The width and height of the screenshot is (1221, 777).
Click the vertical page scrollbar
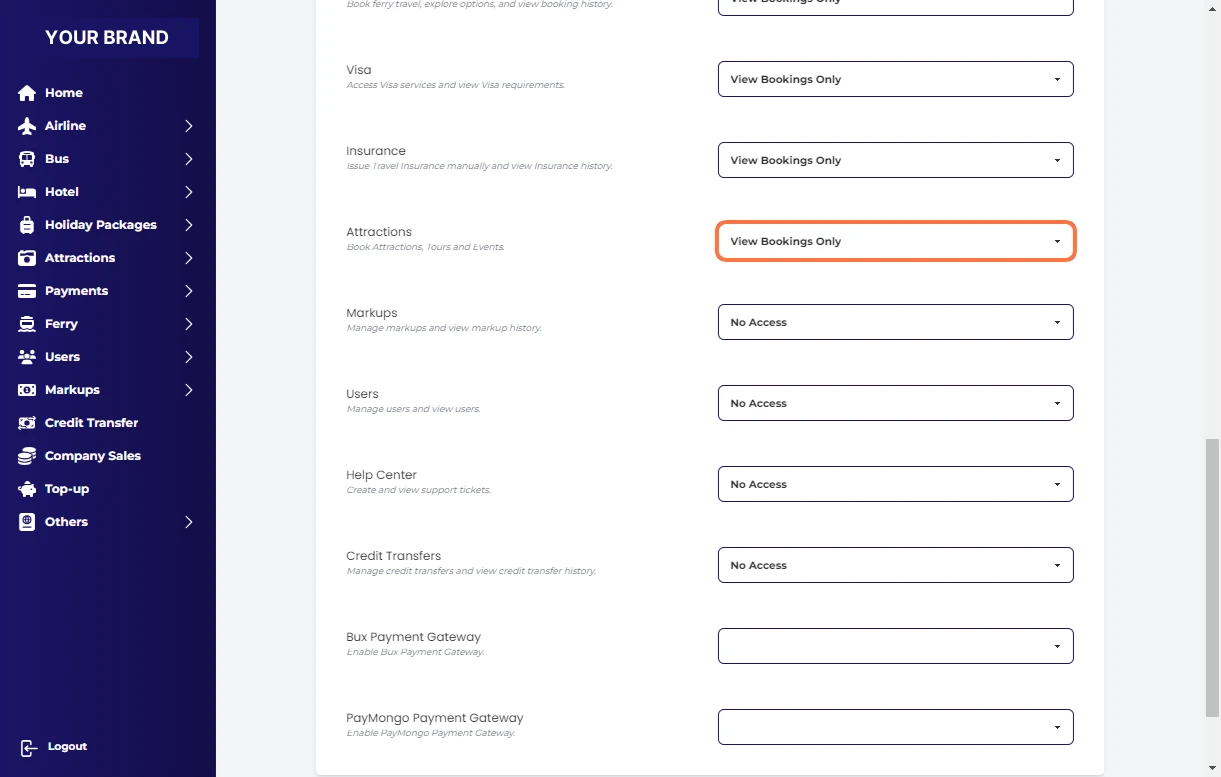[x=1212, y=576]
